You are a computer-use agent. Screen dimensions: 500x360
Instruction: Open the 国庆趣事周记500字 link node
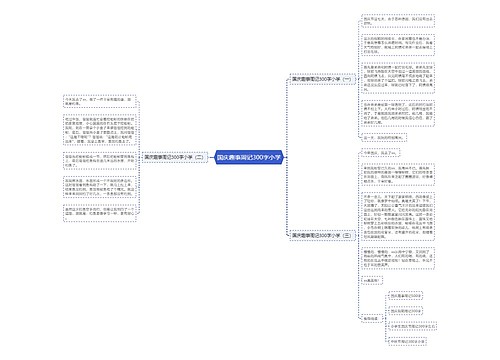pos(405,296)
